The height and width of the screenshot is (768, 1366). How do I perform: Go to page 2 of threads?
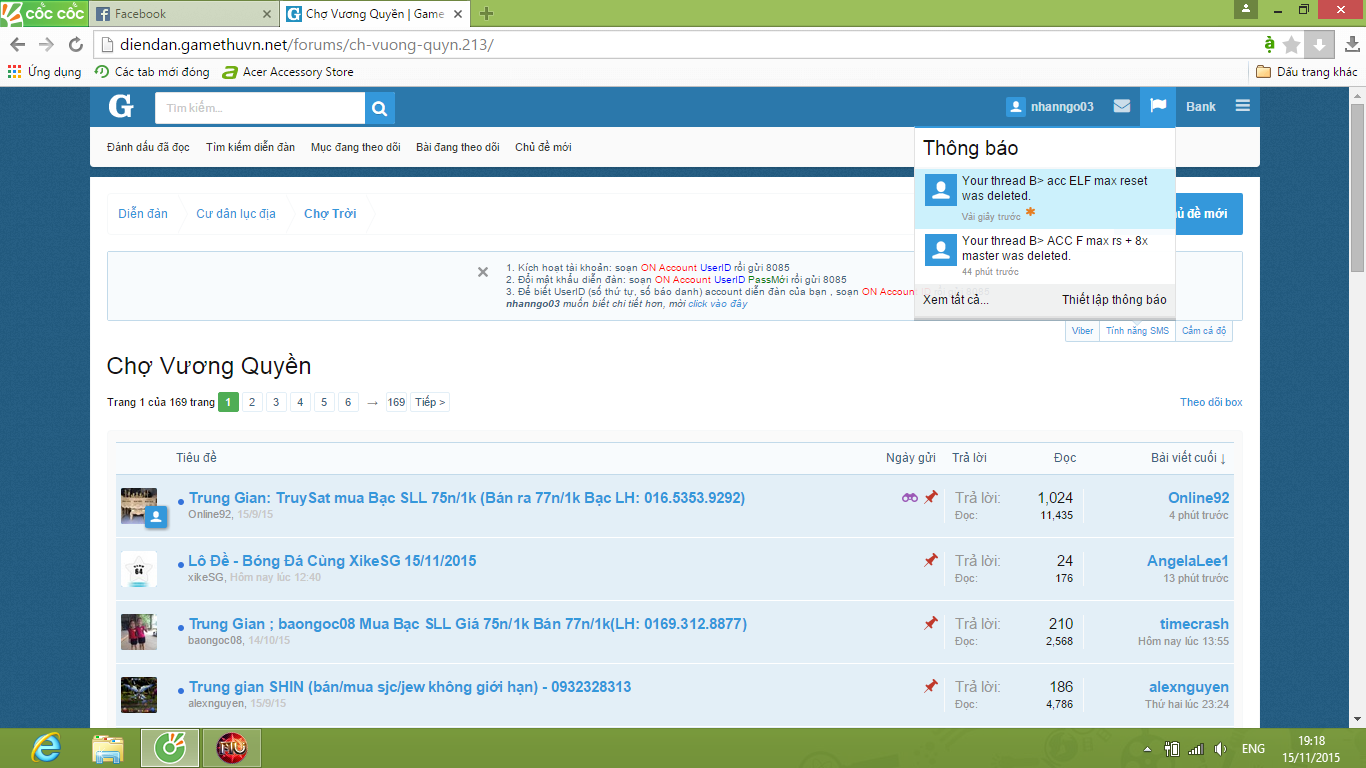252,402
